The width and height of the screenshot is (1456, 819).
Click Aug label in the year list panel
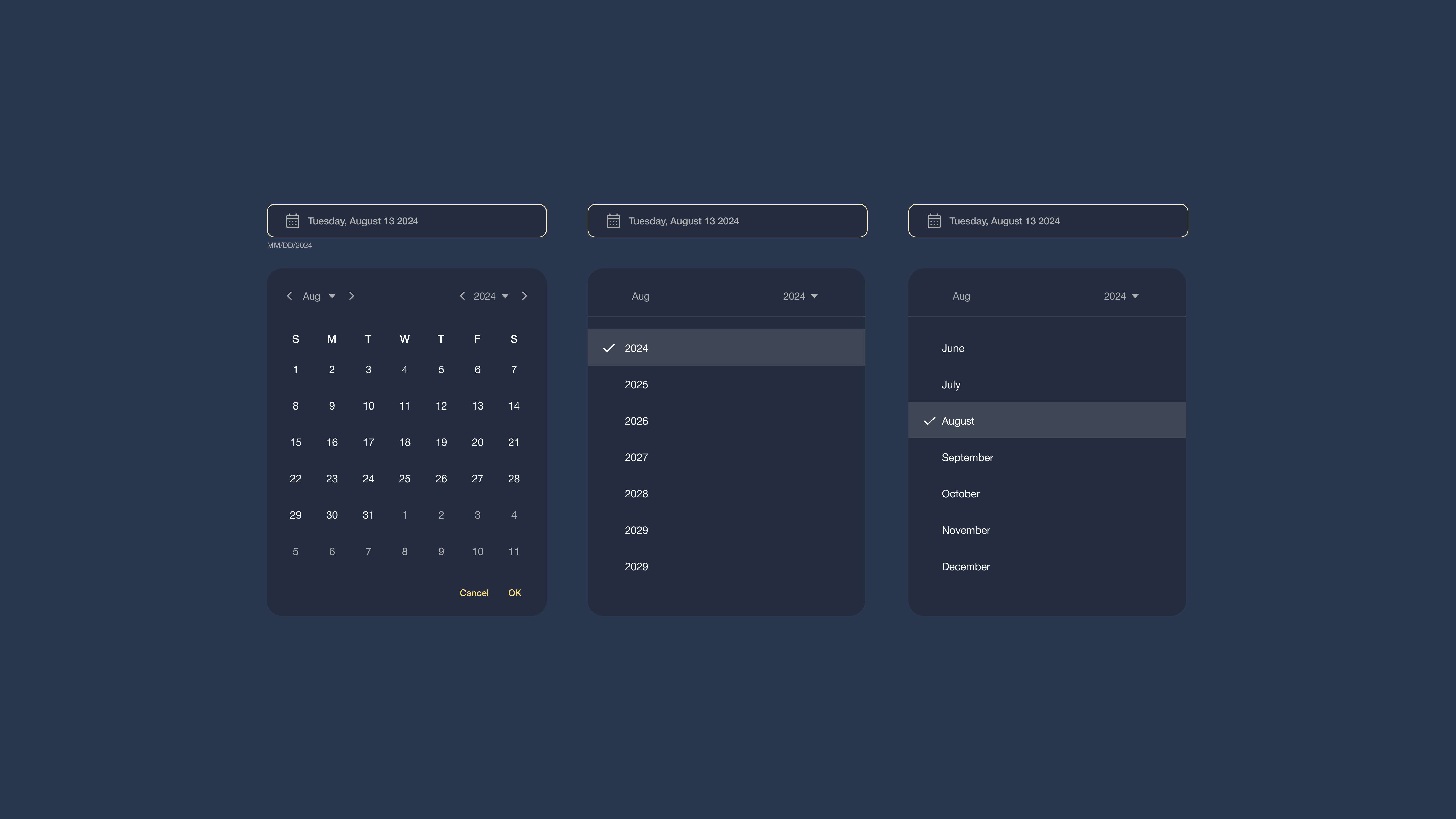click(x=640, y=296)
